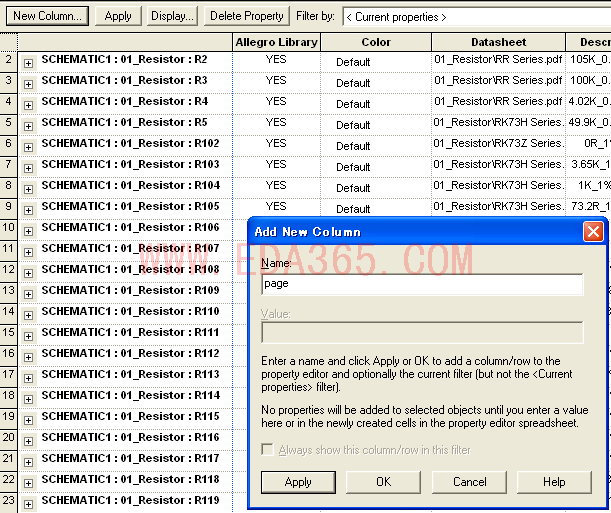The width and height of the screenshot is (611, 513).
Task: Expand the row for 01_Resistor : R115
Action: tap(28, 421)
